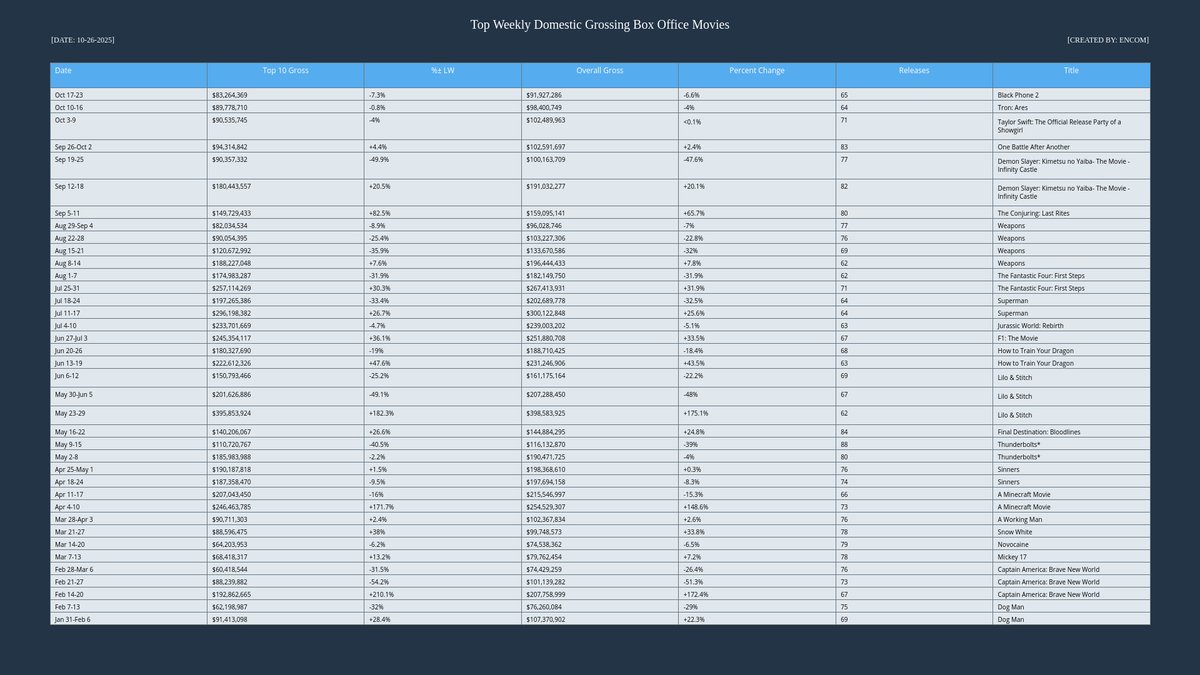Select the Jun 27-Jul 3 date cell
The image size is (1200, 675).
click(x=129, y=338)
